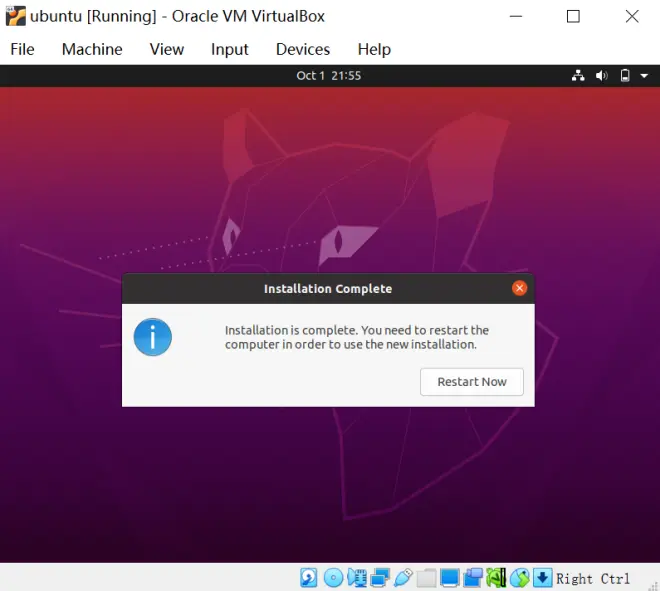Click the video recording status icon

[x=473, y=578]
